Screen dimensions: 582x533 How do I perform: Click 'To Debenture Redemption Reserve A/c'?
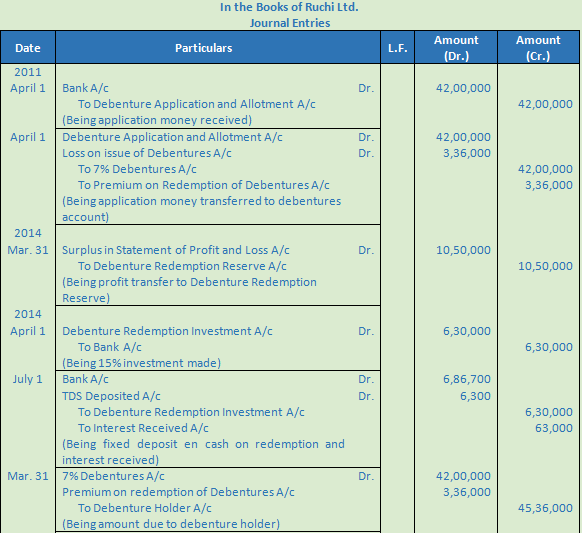(182, 266)
